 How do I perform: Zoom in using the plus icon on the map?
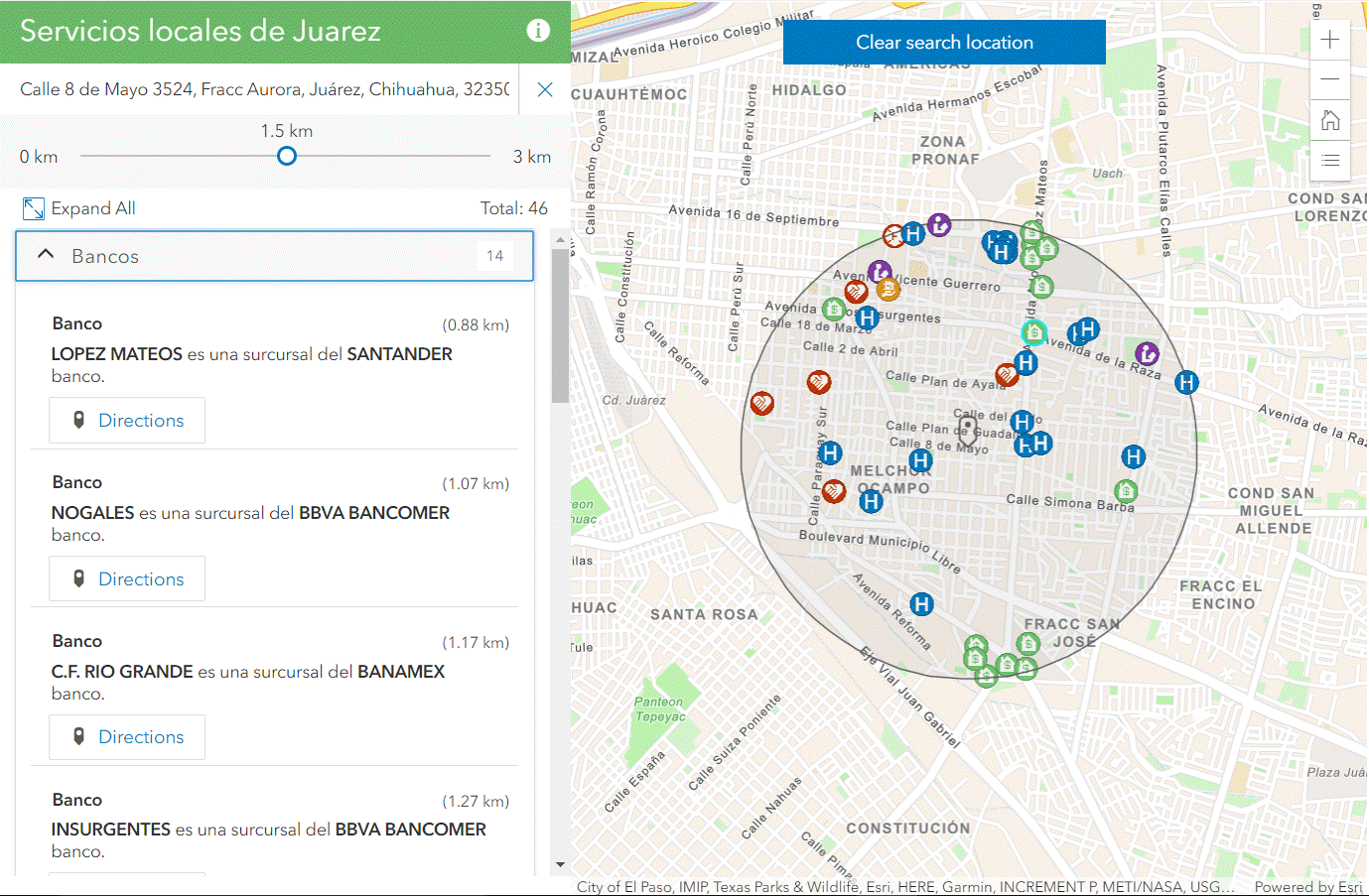1329,40
